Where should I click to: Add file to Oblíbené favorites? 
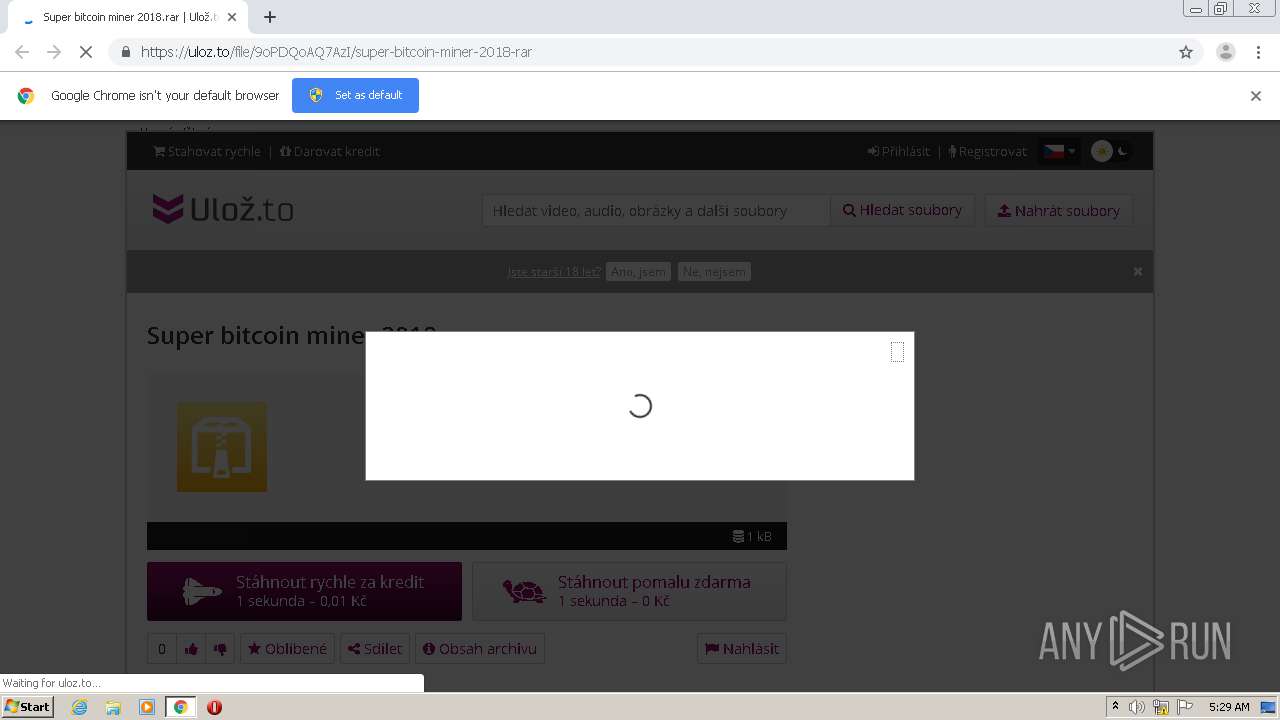tap(287, 649)
